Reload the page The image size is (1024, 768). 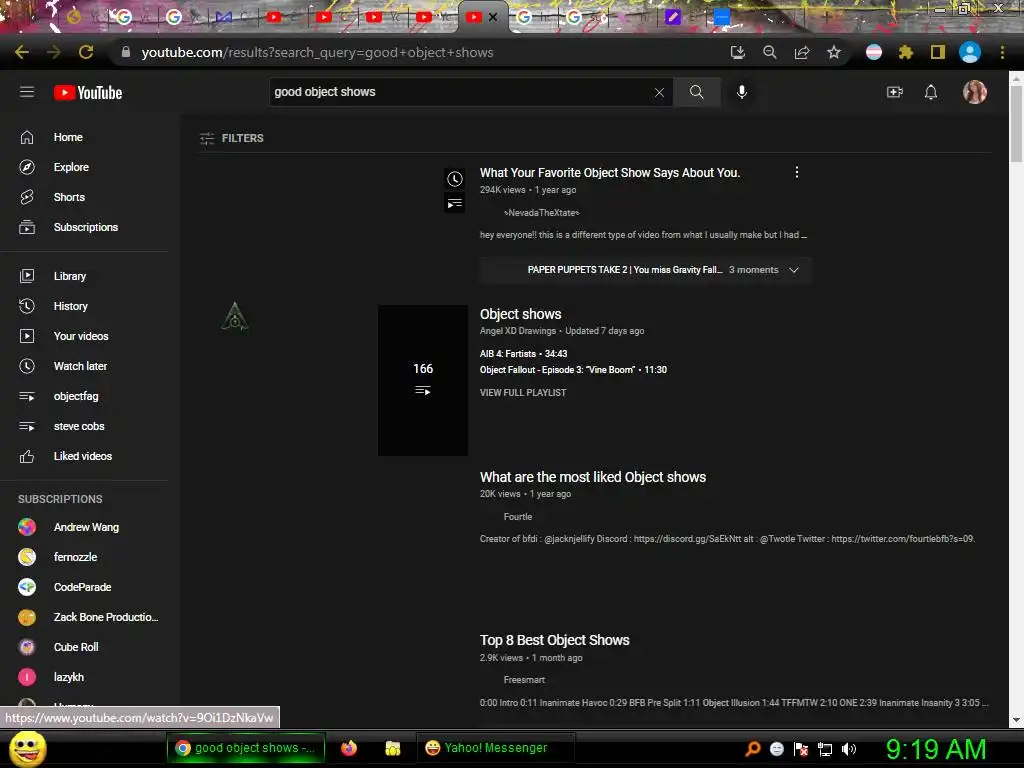pos(86,52)
